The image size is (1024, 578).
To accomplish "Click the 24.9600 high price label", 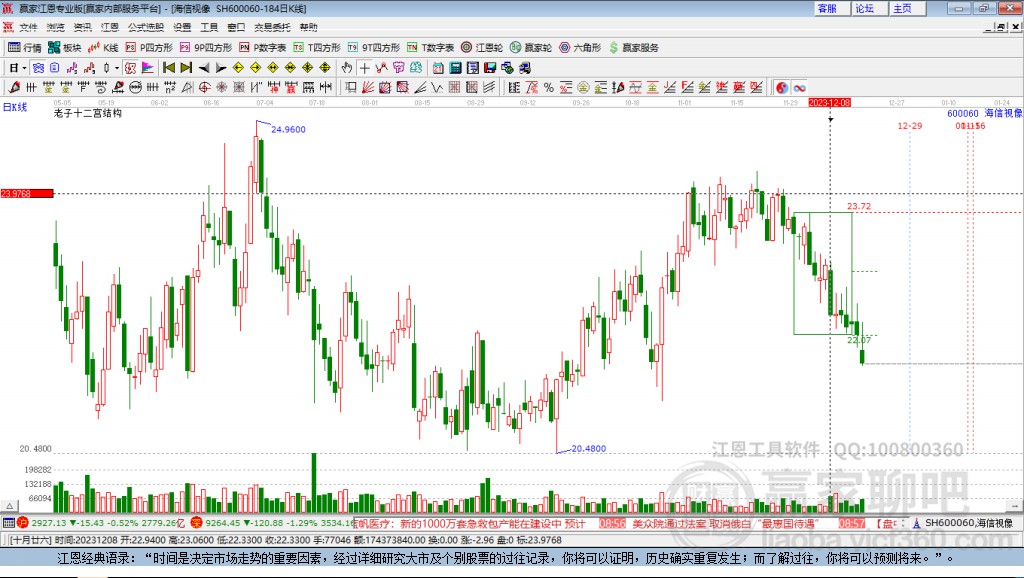I will (288, 129).
